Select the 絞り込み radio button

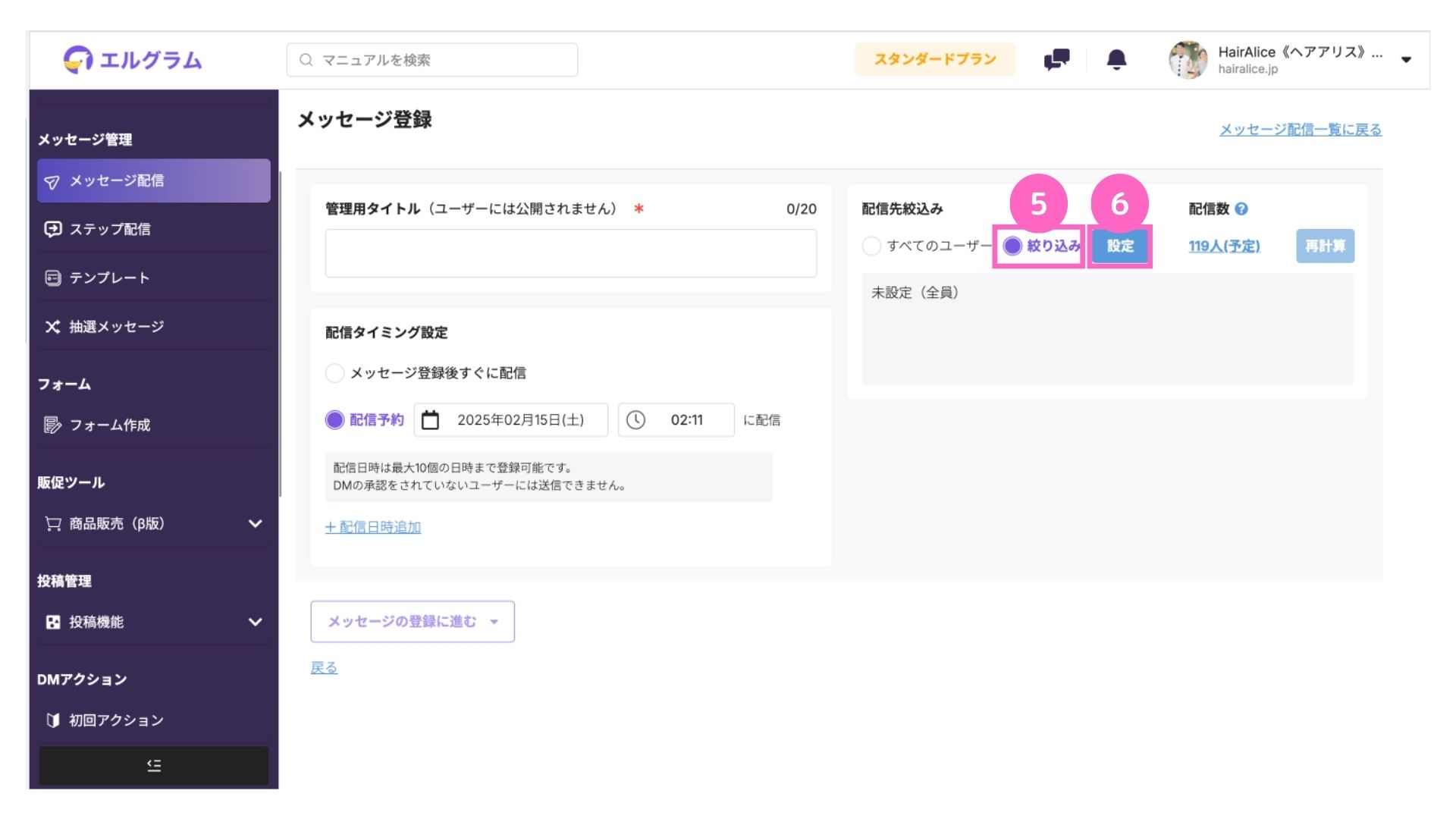pos(1012,246)
